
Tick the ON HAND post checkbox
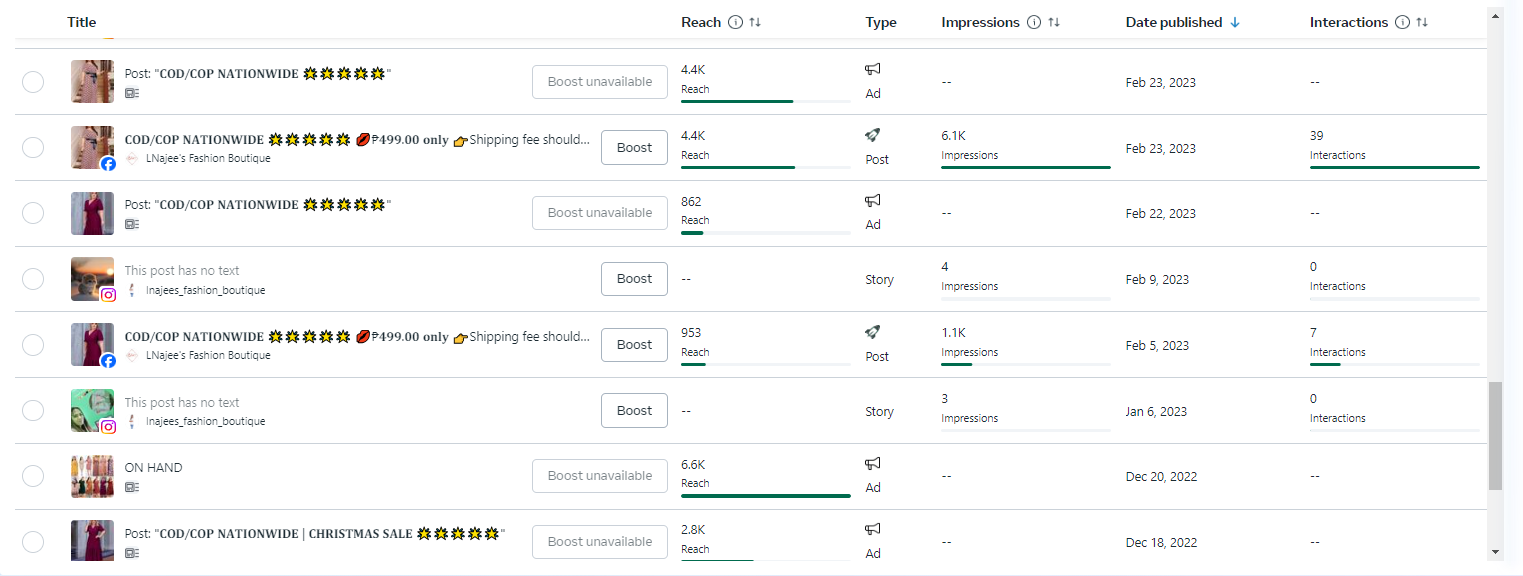click(33, 476)
